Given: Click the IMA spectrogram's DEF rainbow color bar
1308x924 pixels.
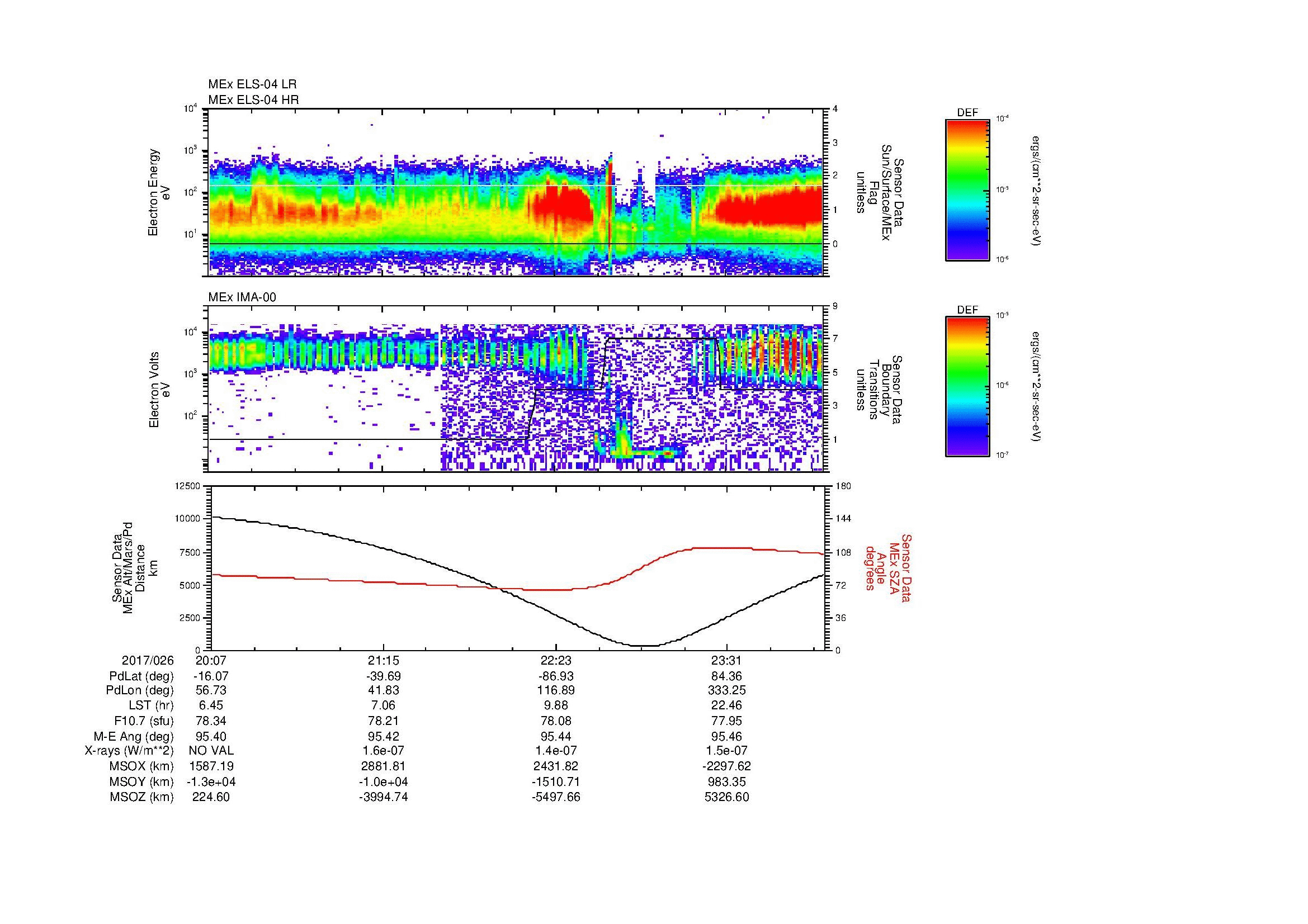Looking at the screenshot, I should (967, 387).
